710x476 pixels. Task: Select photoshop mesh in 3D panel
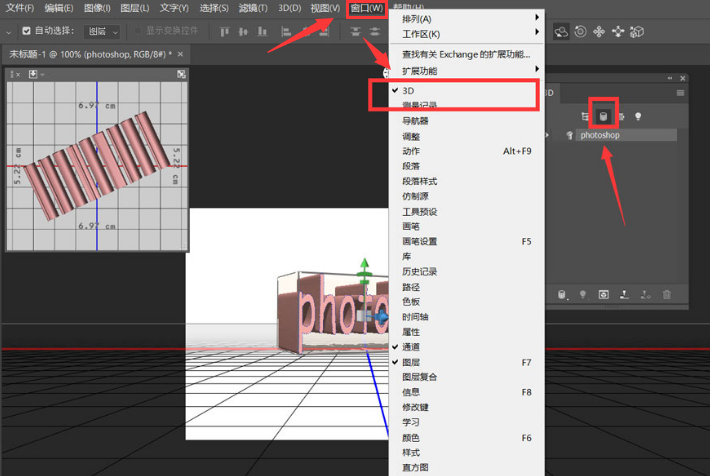(626, 135)
